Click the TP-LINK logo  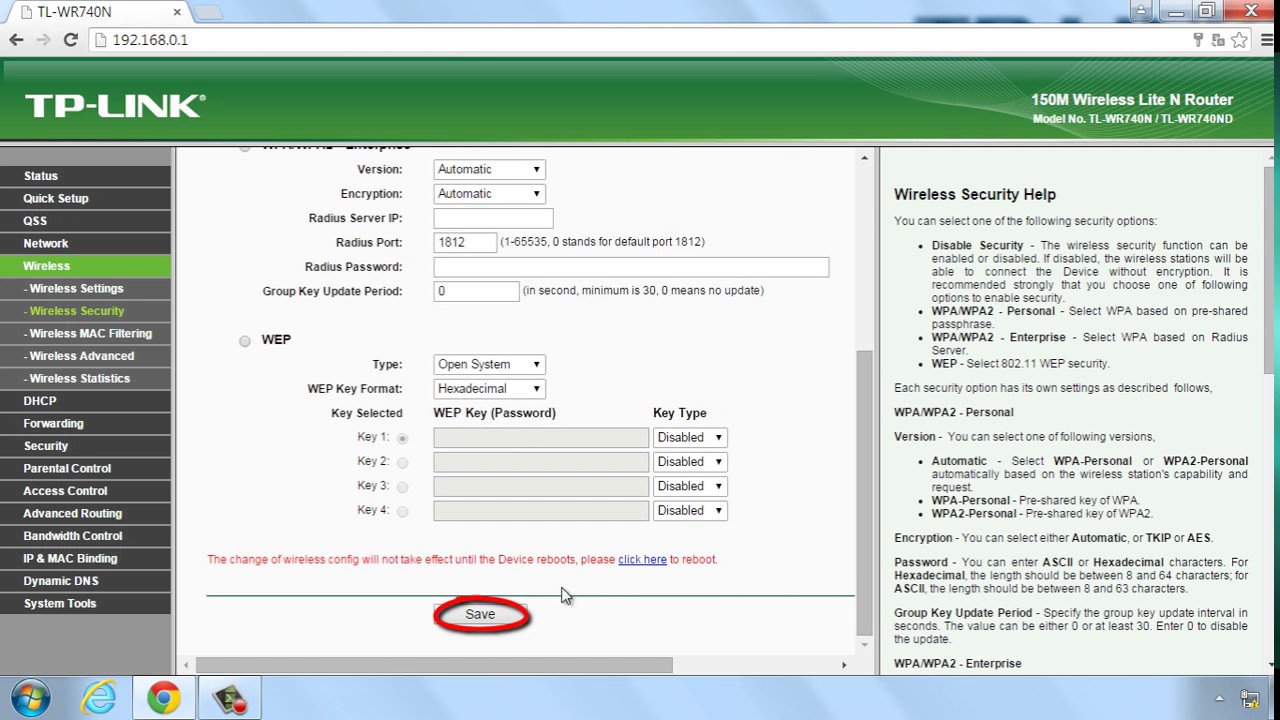tap(115, 105)
